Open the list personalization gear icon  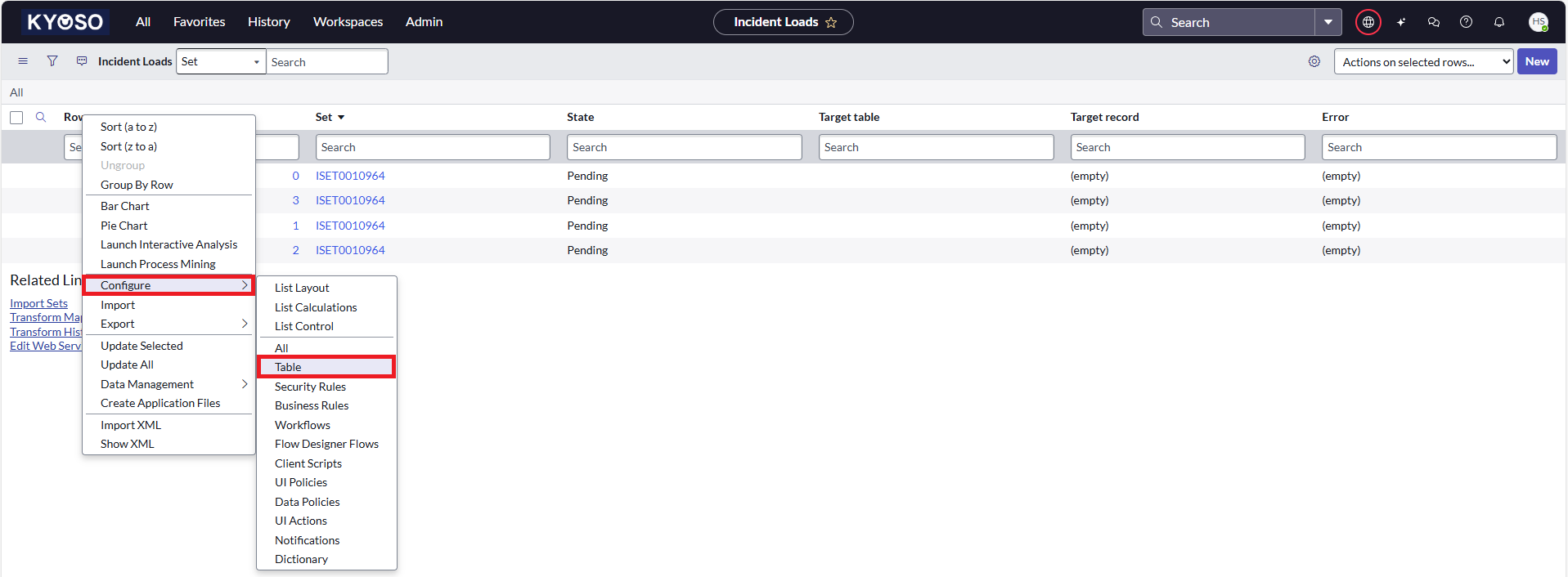(x=1314, y=61)
